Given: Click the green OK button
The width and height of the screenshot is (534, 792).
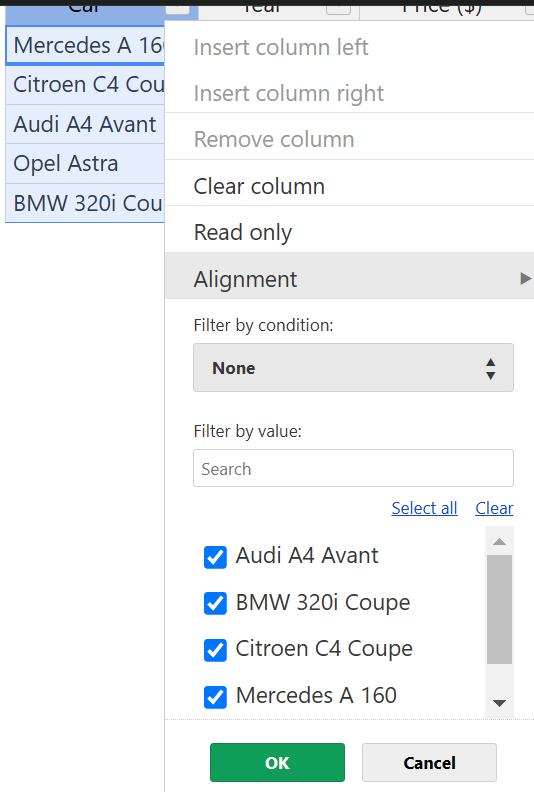Looking at the screenshot, I should tap(277, 762).
